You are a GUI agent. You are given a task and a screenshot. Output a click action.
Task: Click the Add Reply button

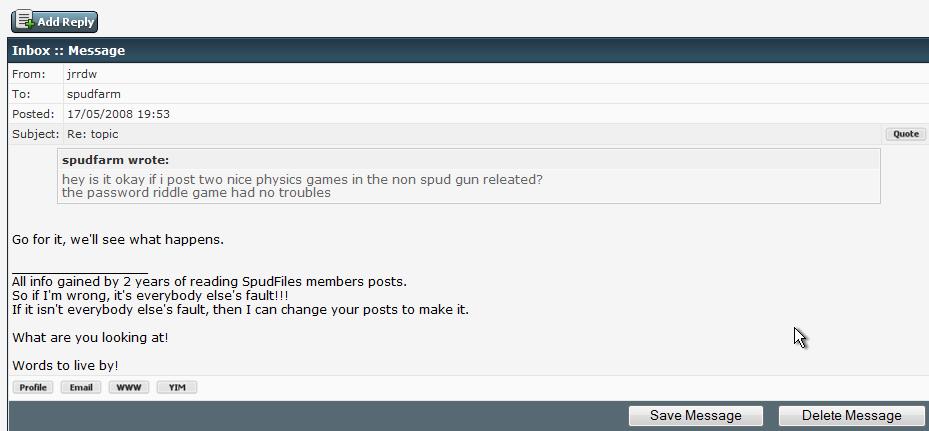(55, 21)
